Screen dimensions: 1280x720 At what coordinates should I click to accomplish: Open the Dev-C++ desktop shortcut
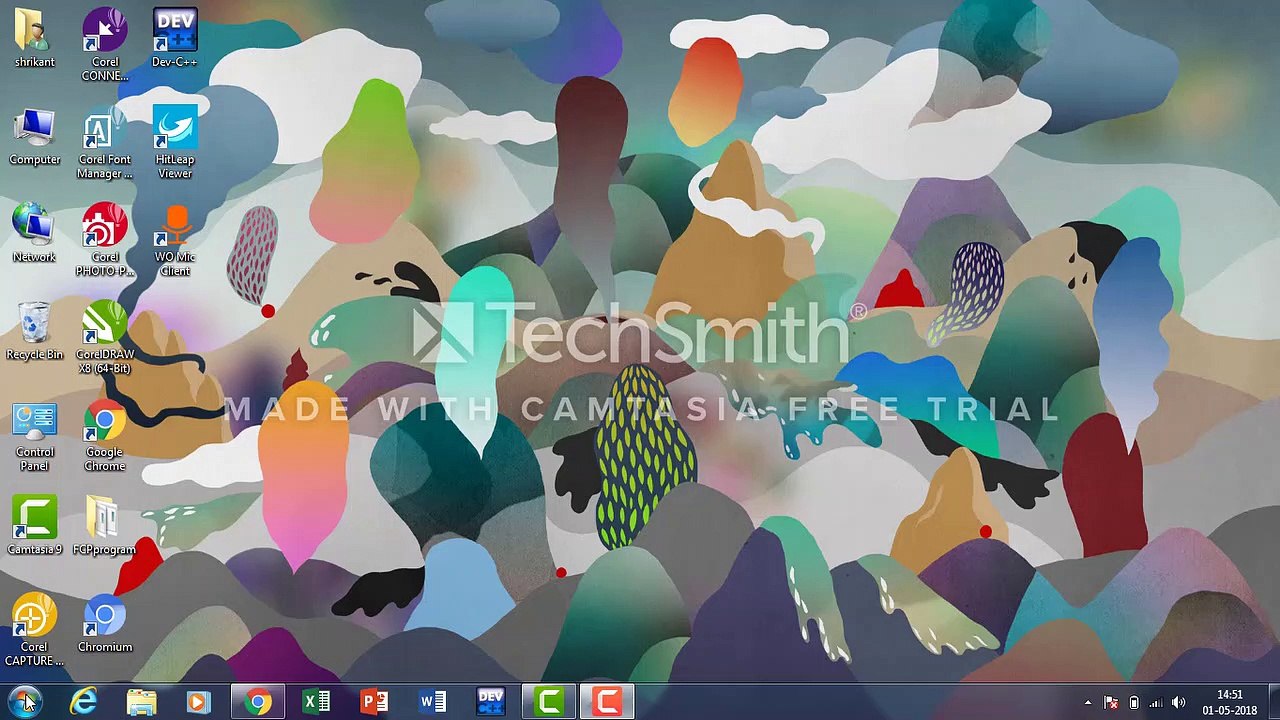point(175,32)
